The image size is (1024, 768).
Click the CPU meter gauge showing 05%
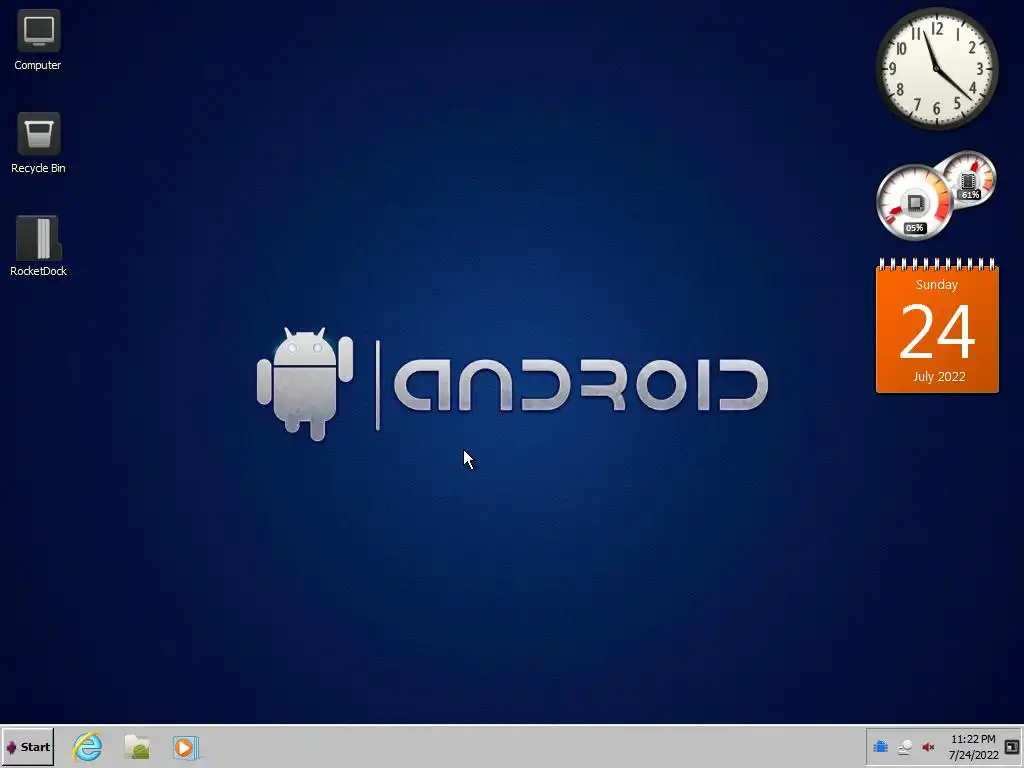(914, 203)
